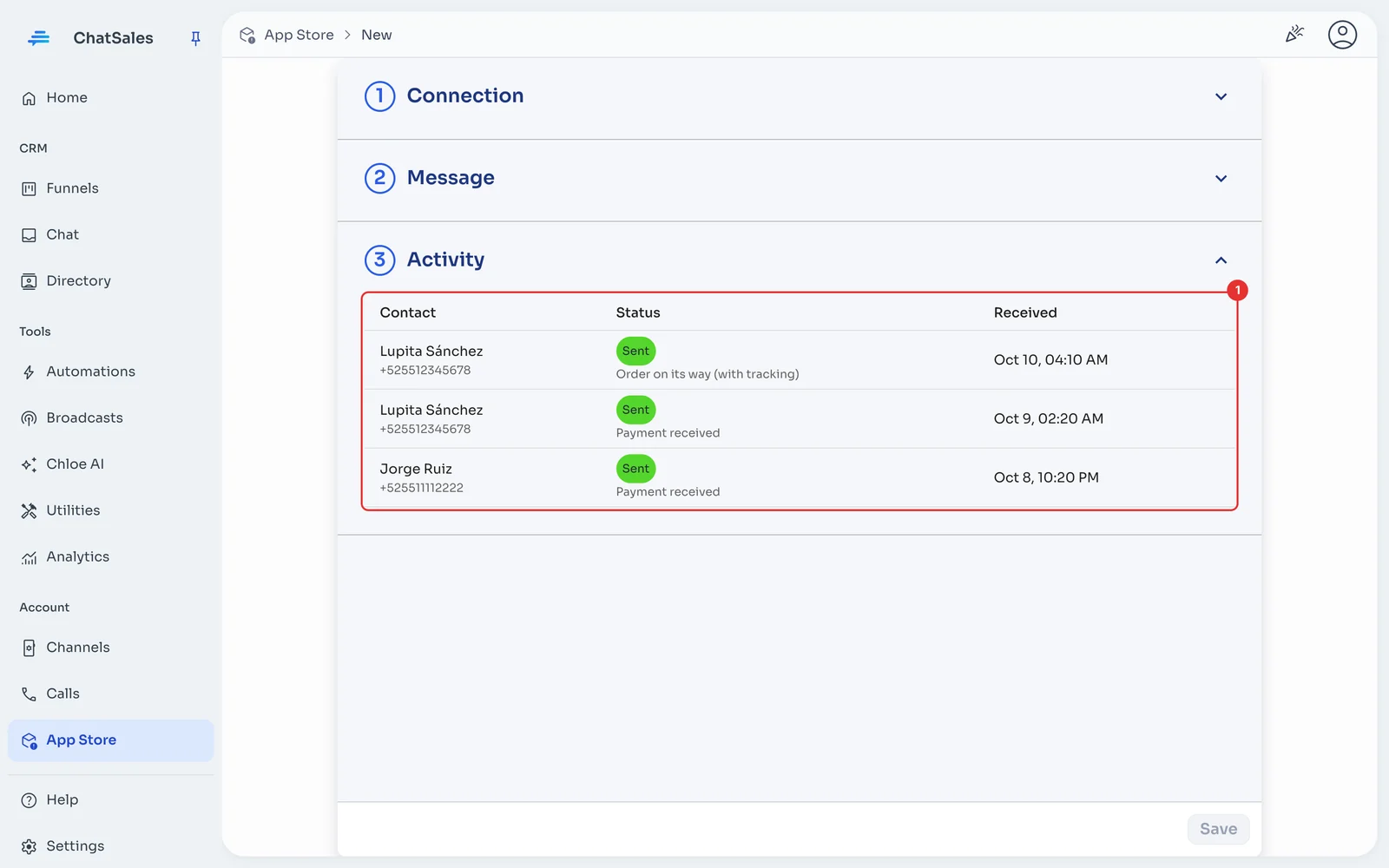Unpin the sidebar with the pin icon
The height and width of the screenshot is (868, 1389).
point(195,38)
